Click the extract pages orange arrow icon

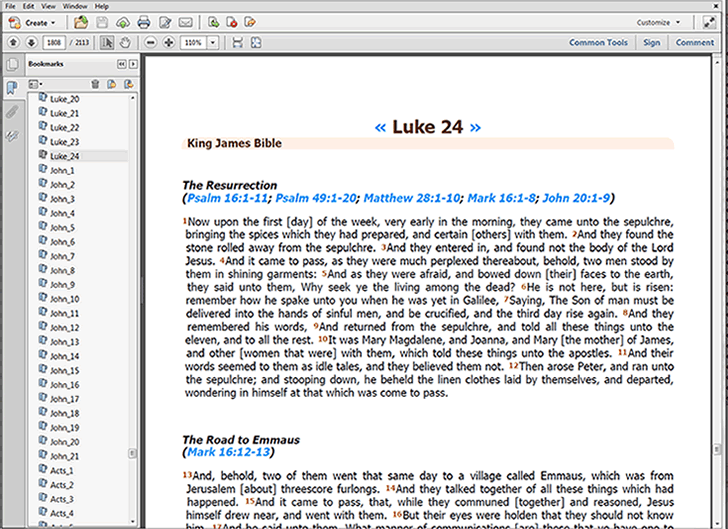click(250, 22)
